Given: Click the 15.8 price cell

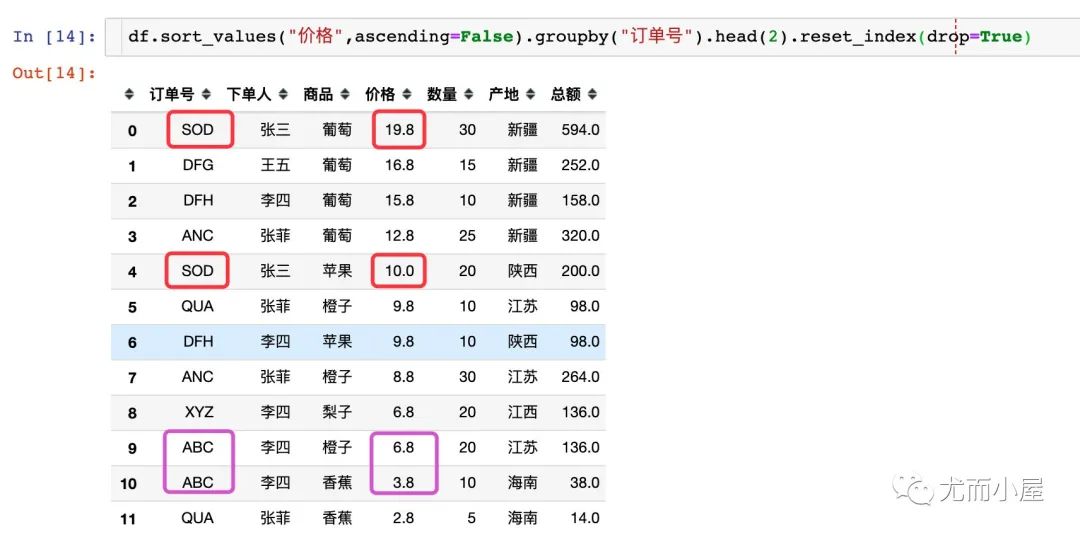Looking at the screenshot, I should click(399, 200).
